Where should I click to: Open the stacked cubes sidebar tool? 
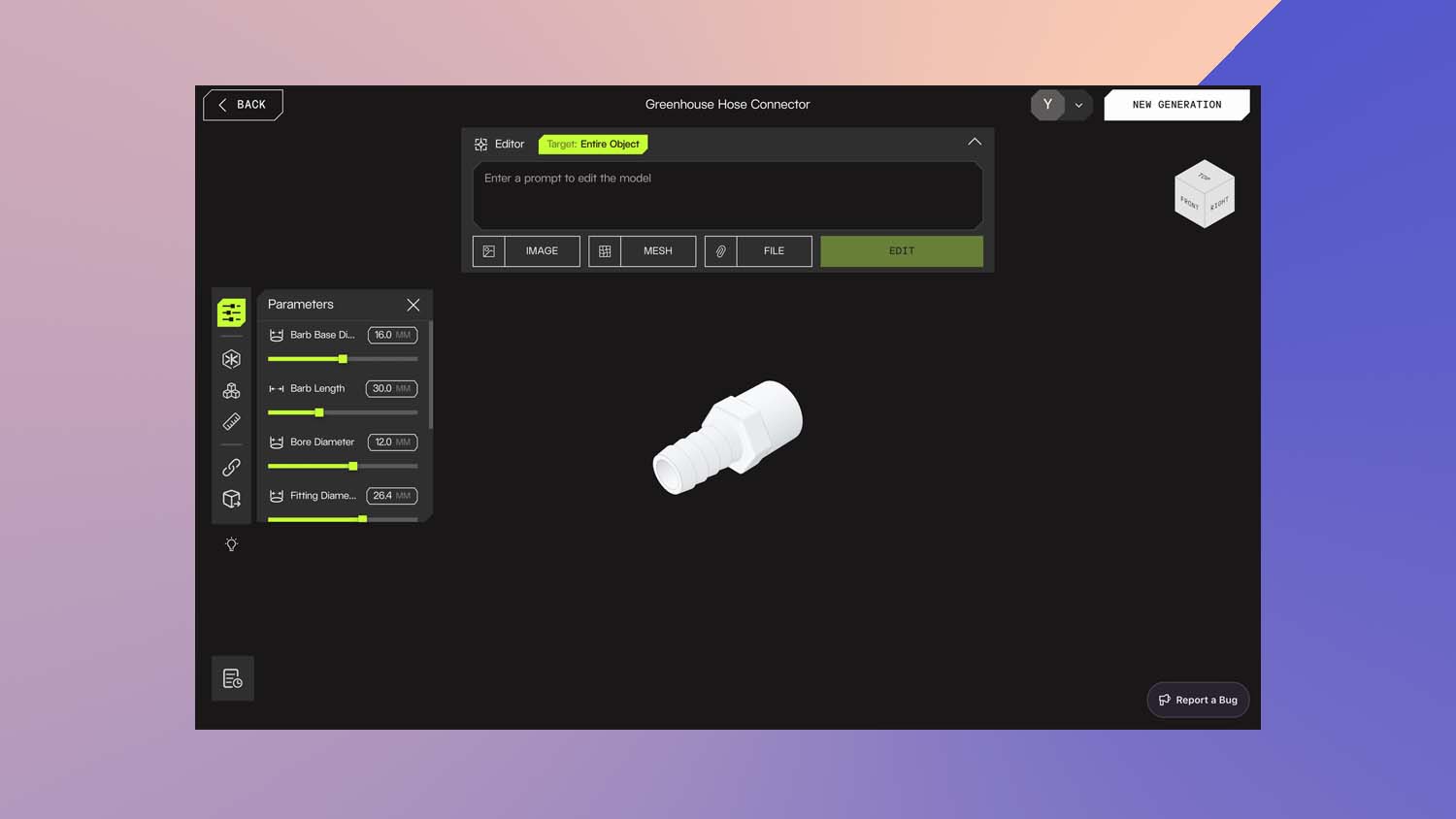231,390
